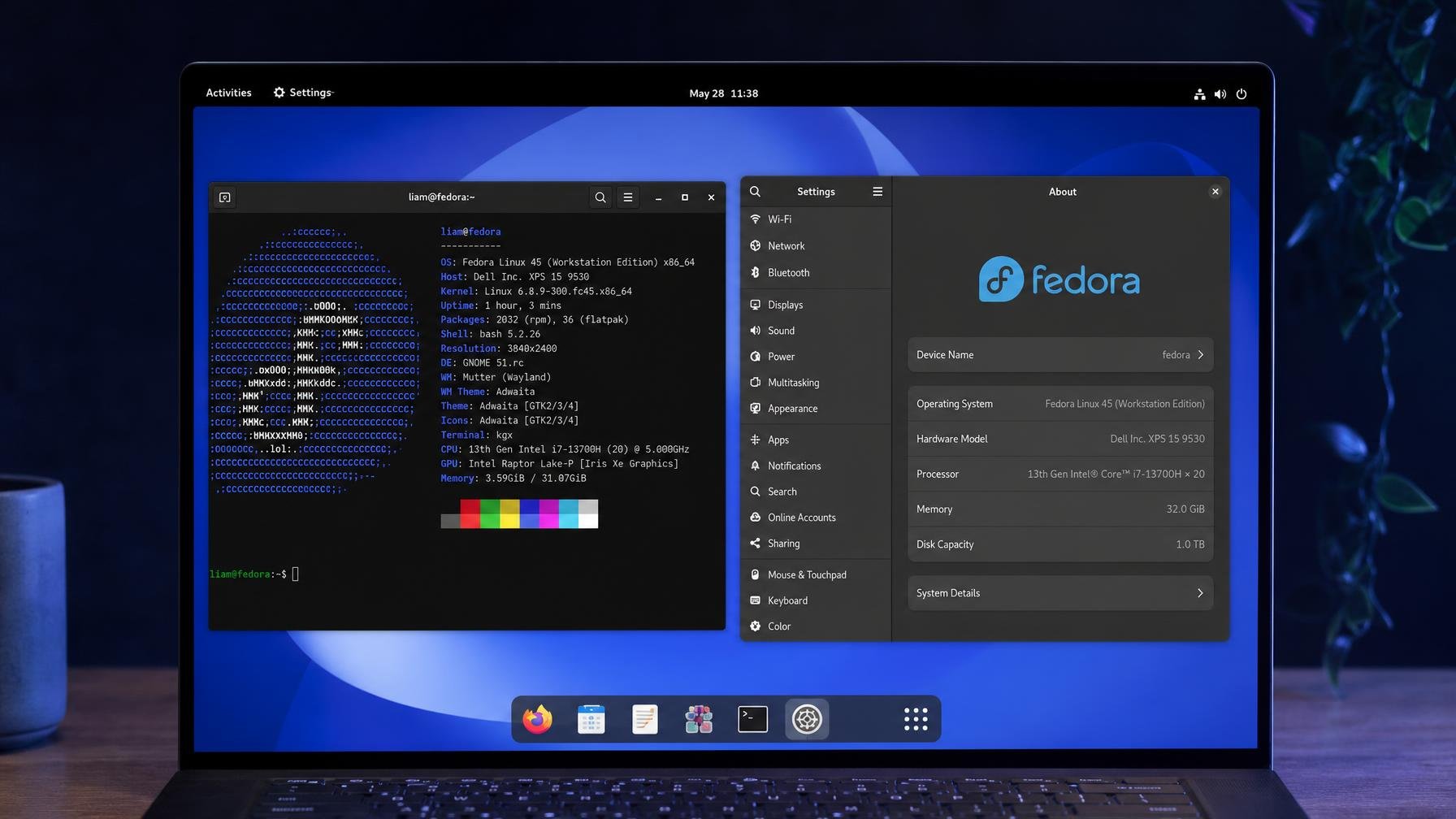Viewport: 1456px width, 819px height.
Task: Click the volume icon in top bar
Action: pos(1220,94)
